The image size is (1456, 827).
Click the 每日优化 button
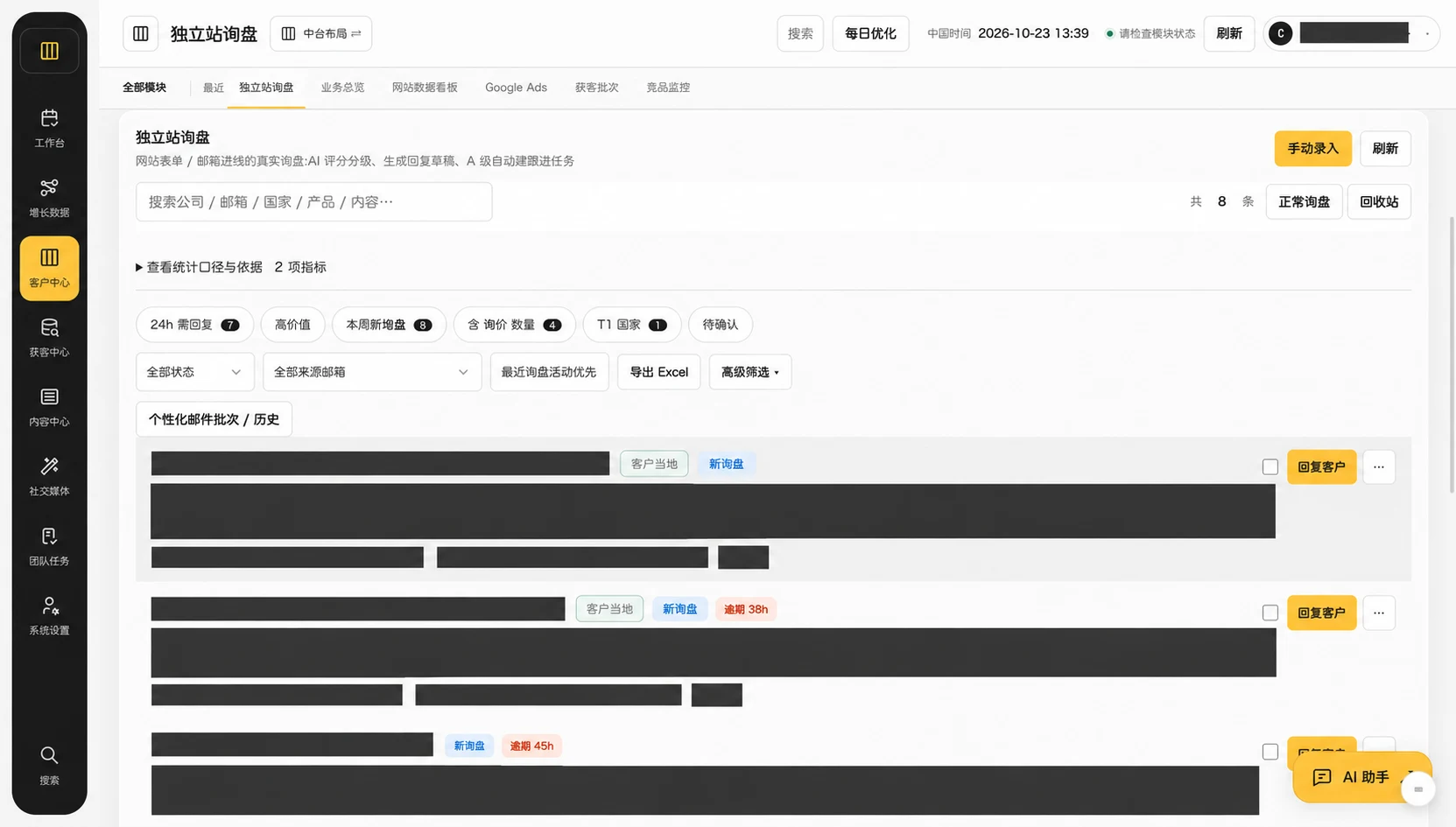pos(870,33)
